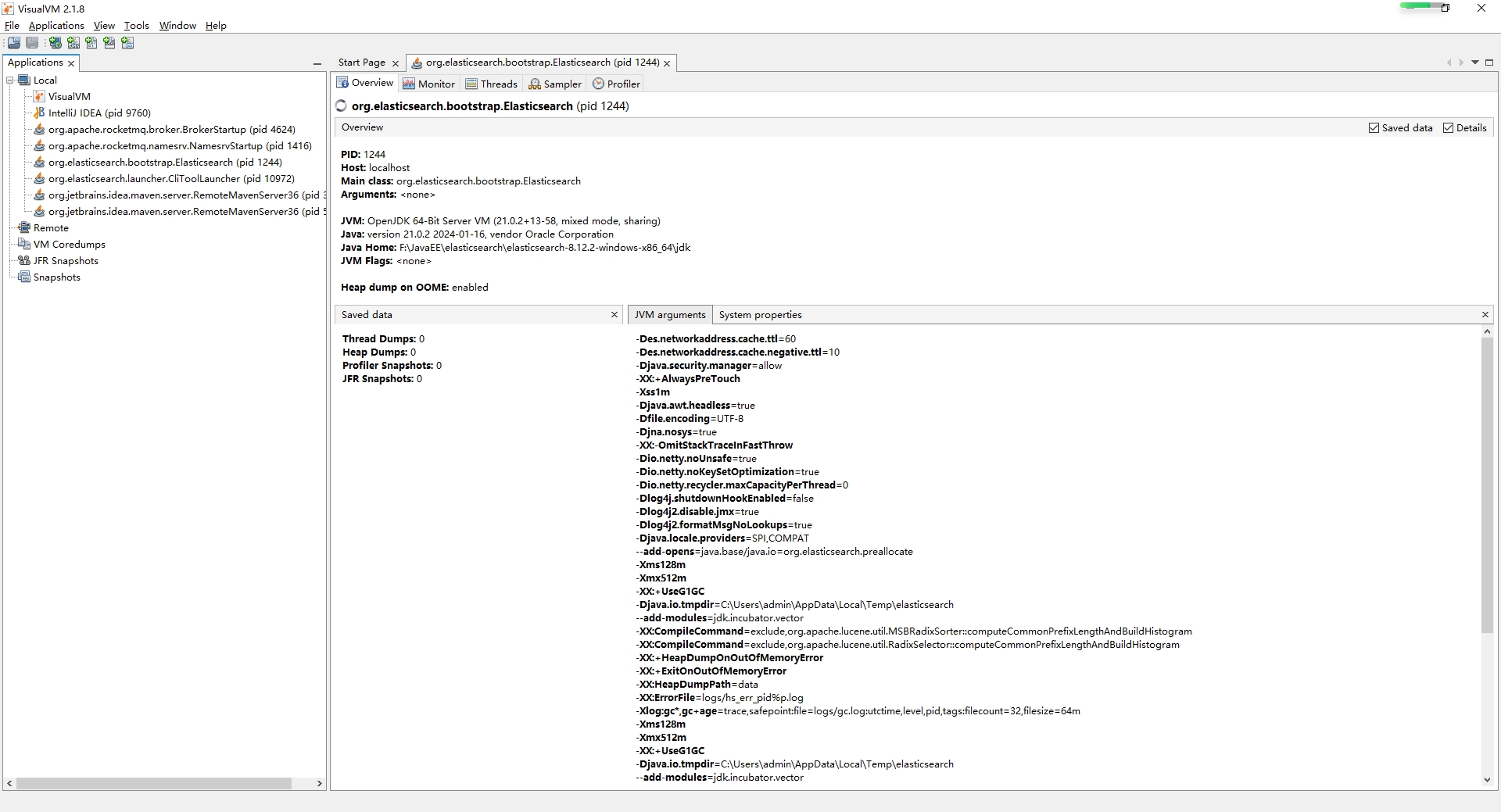1501x812 pixels.
Task: Click the Add Remote Host toolbar icon
Action: tap(55, 43)
